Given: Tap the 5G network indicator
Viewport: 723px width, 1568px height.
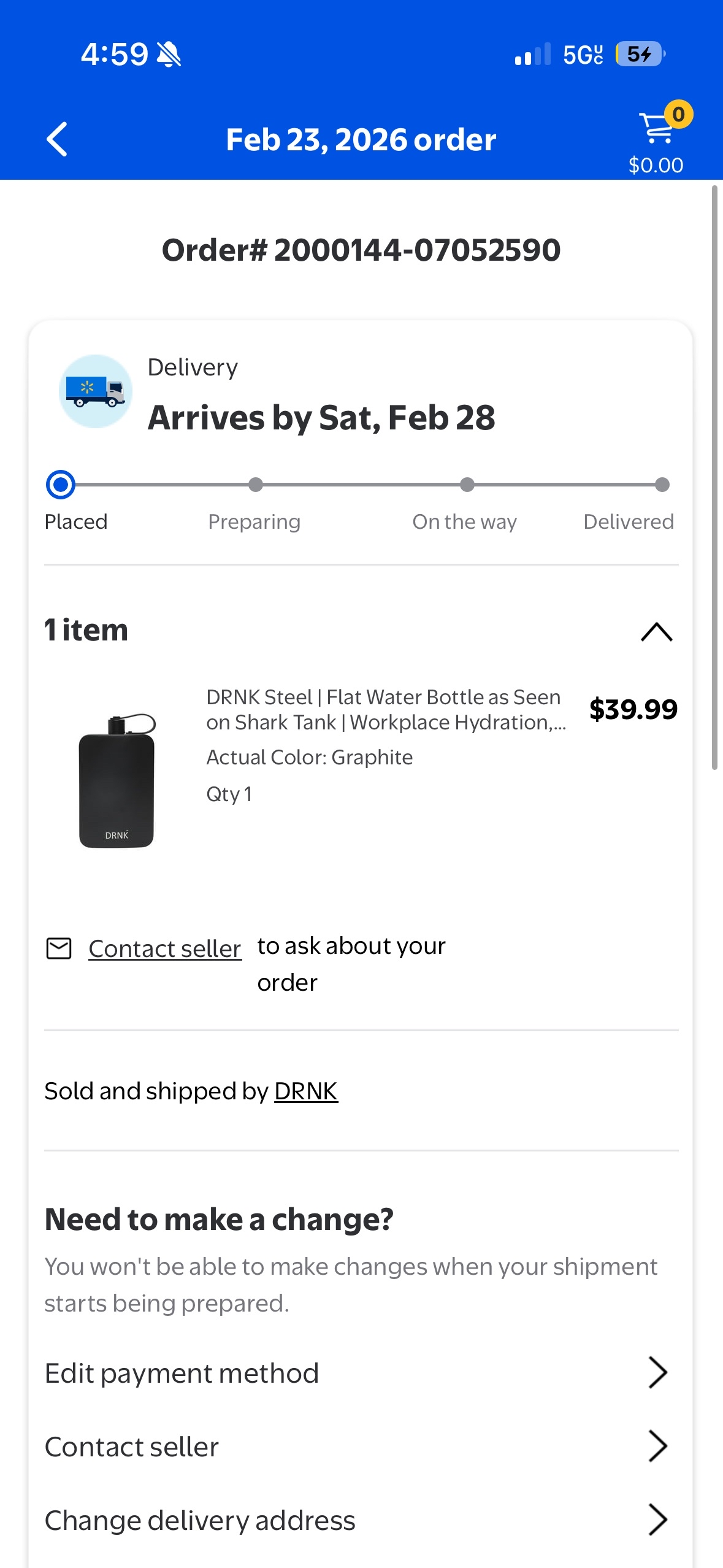Looking at the screenshot, I should (x=583, y=55).
